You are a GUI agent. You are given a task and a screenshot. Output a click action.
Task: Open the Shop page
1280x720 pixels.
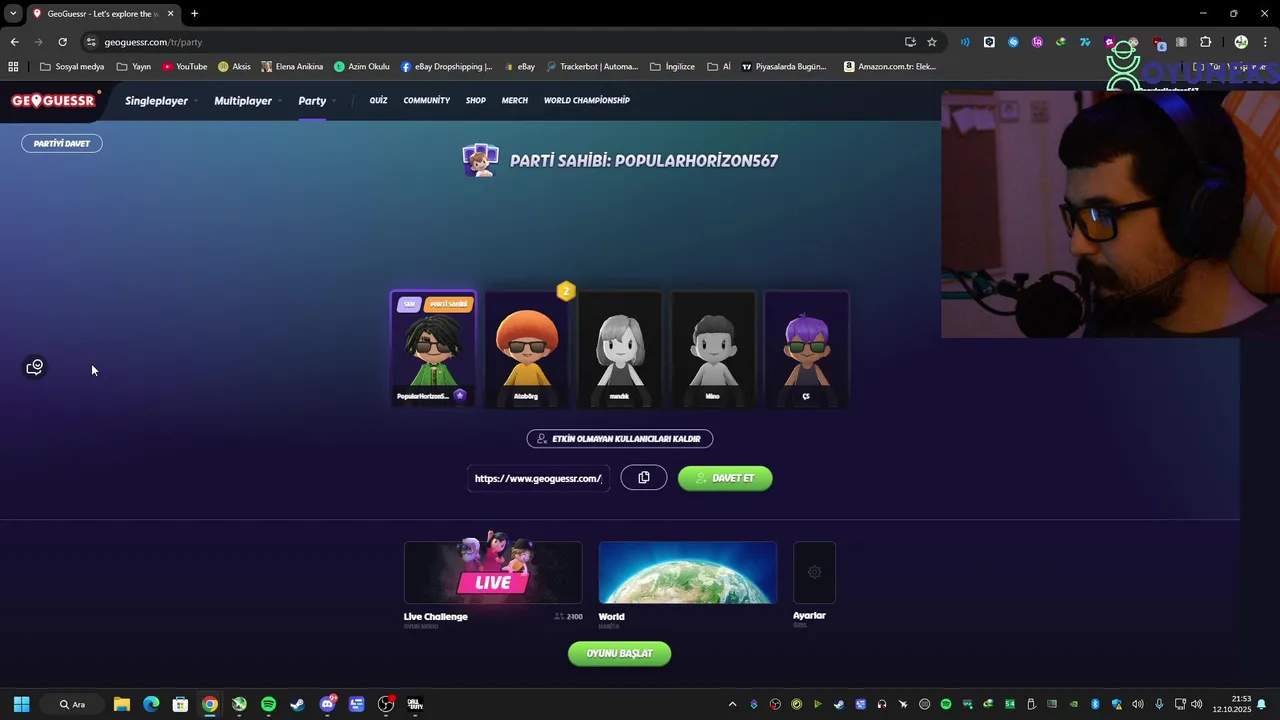(x=475, y=100)
